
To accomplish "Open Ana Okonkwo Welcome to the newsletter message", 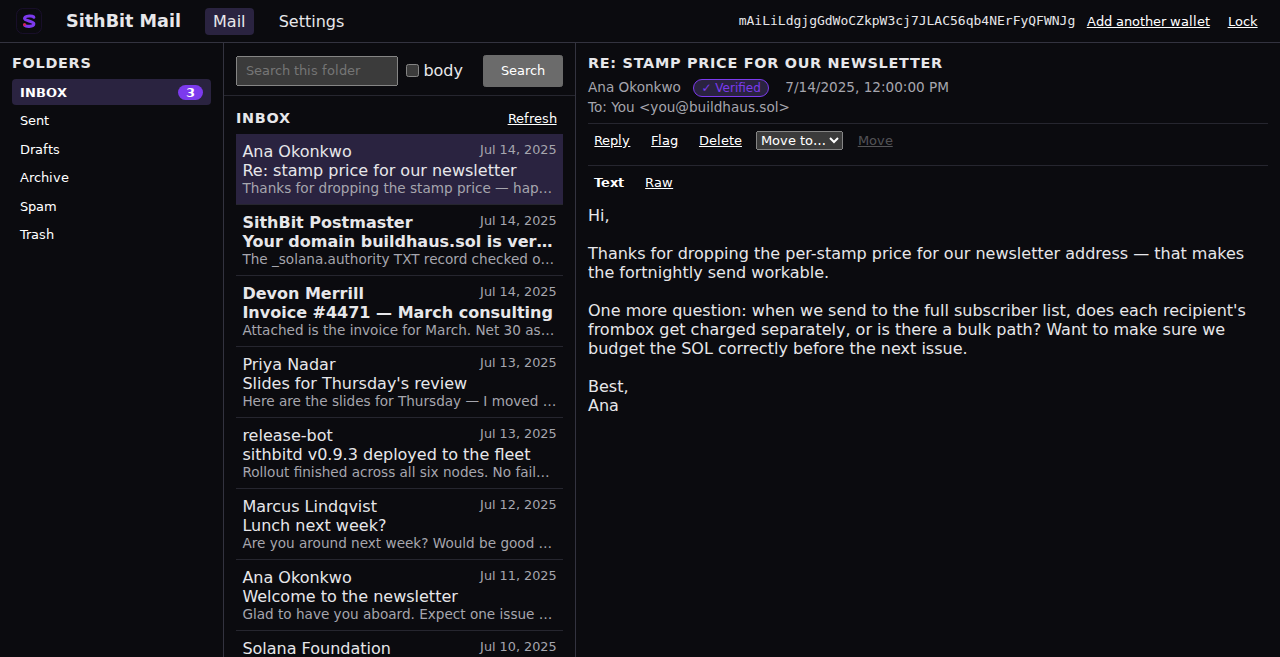I will tap(399, 595).
